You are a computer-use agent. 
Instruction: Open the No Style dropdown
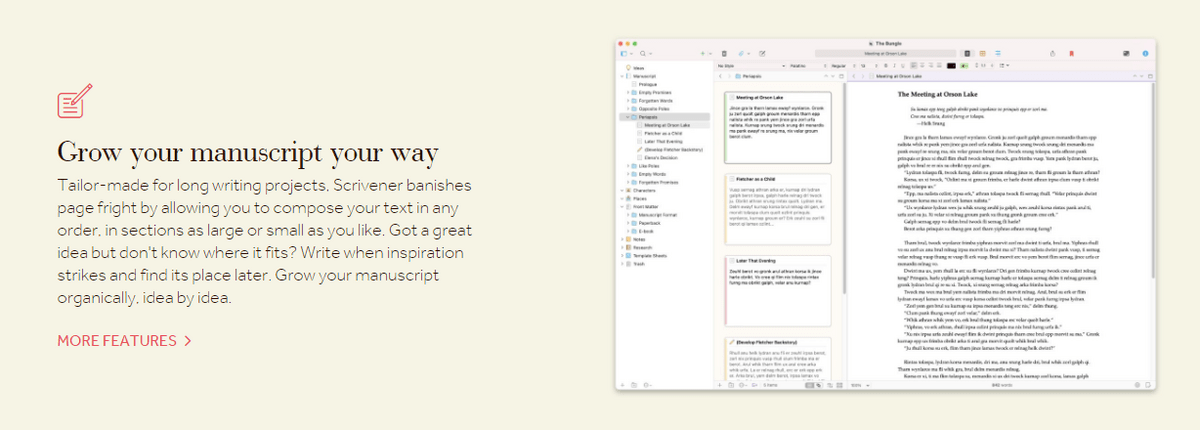pyautogui.click(x=751, y=66)
